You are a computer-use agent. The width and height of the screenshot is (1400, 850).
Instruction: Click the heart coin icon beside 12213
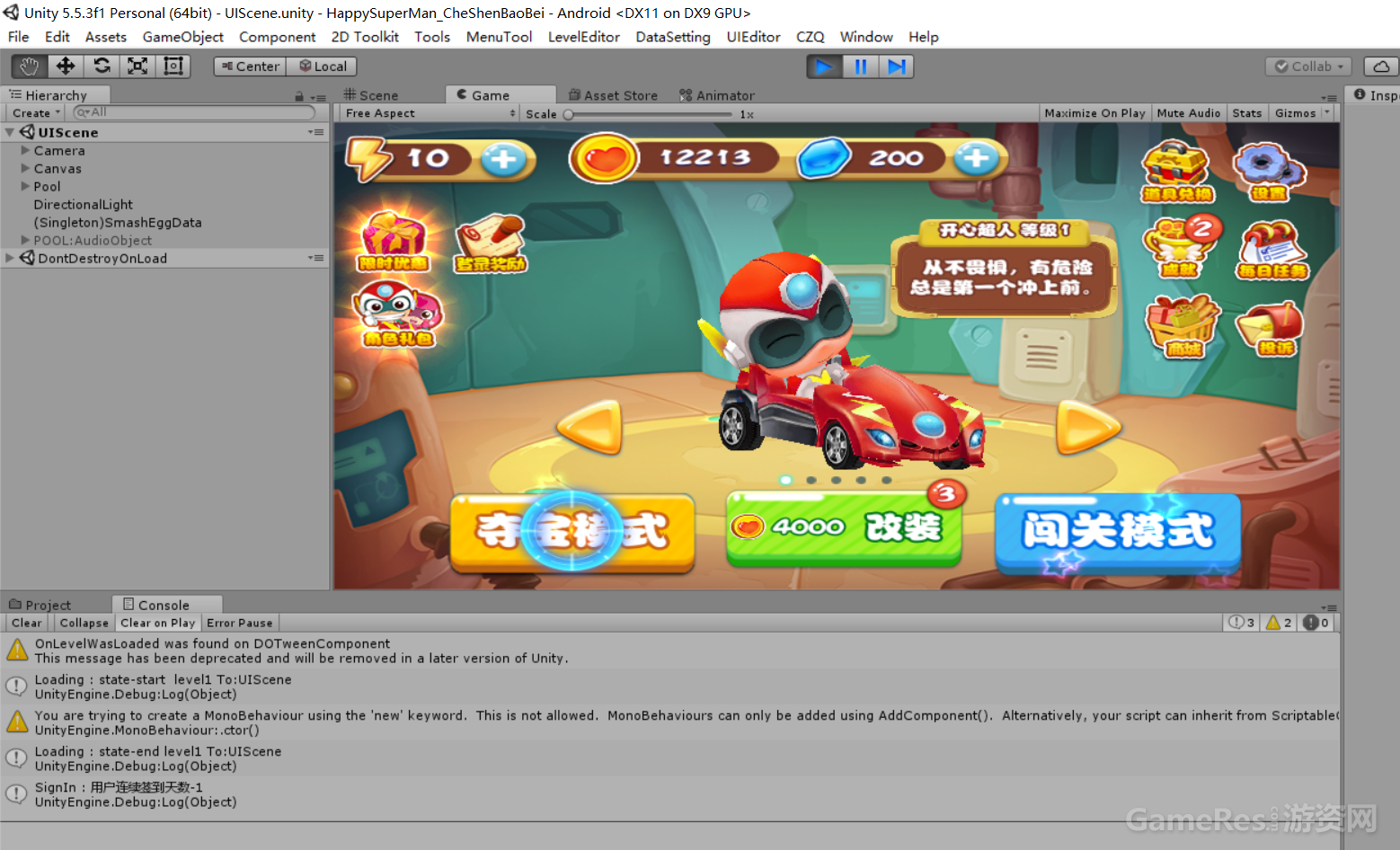(x=605, y=158)
